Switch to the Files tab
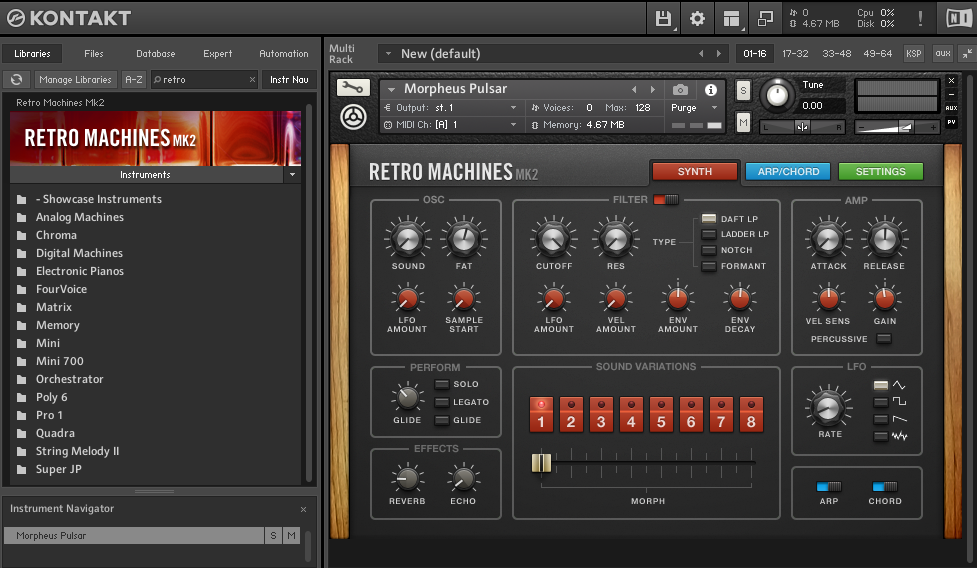Screen dimensions: 977x568 click(x=94, y=54)
